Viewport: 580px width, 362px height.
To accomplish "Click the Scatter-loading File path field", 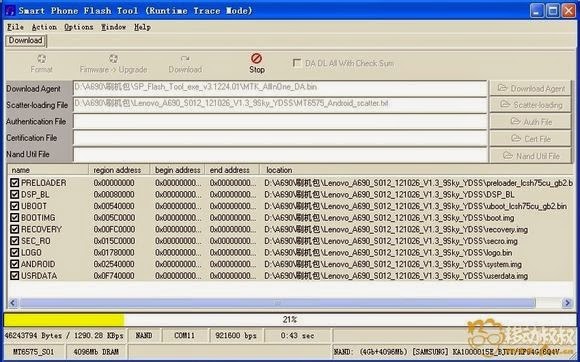I will pyautogui.click(x=280, y=105).
